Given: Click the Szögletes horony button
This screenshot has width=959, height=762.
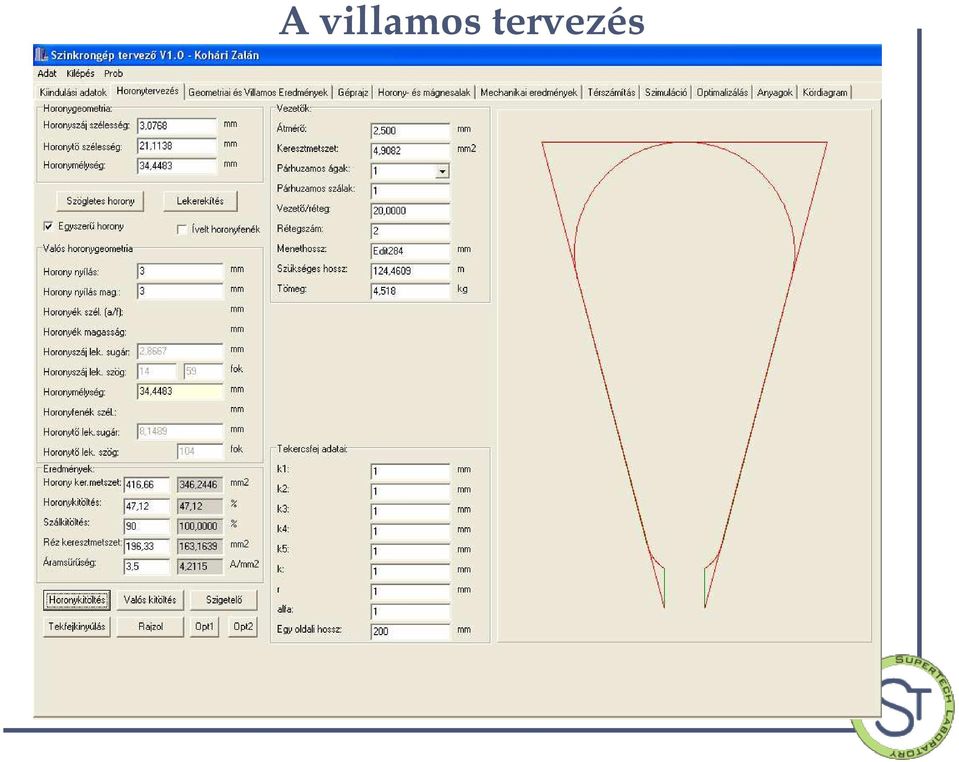Looking at the screenshot, I should tap(100, 201).
